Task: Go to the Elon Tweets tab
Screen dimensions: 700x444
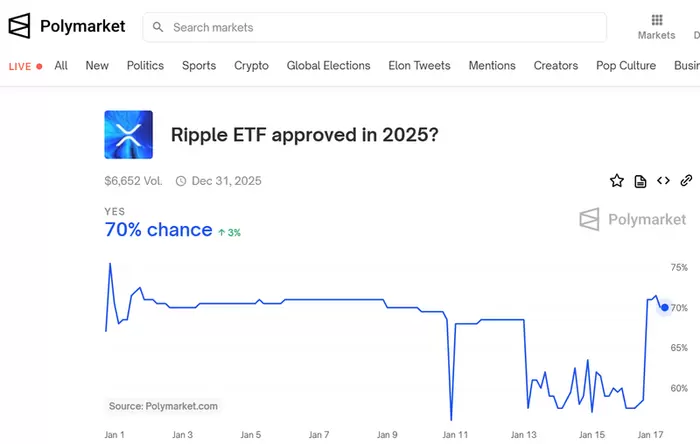Action: click(x=419, y=66)
